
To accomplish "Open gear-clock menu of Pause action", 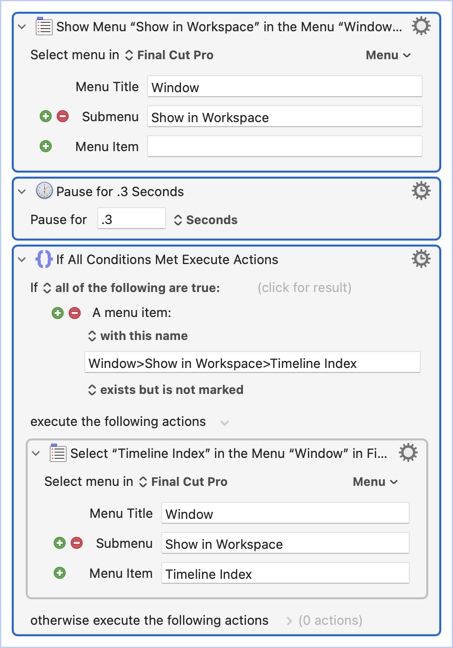I will (421, 191).
